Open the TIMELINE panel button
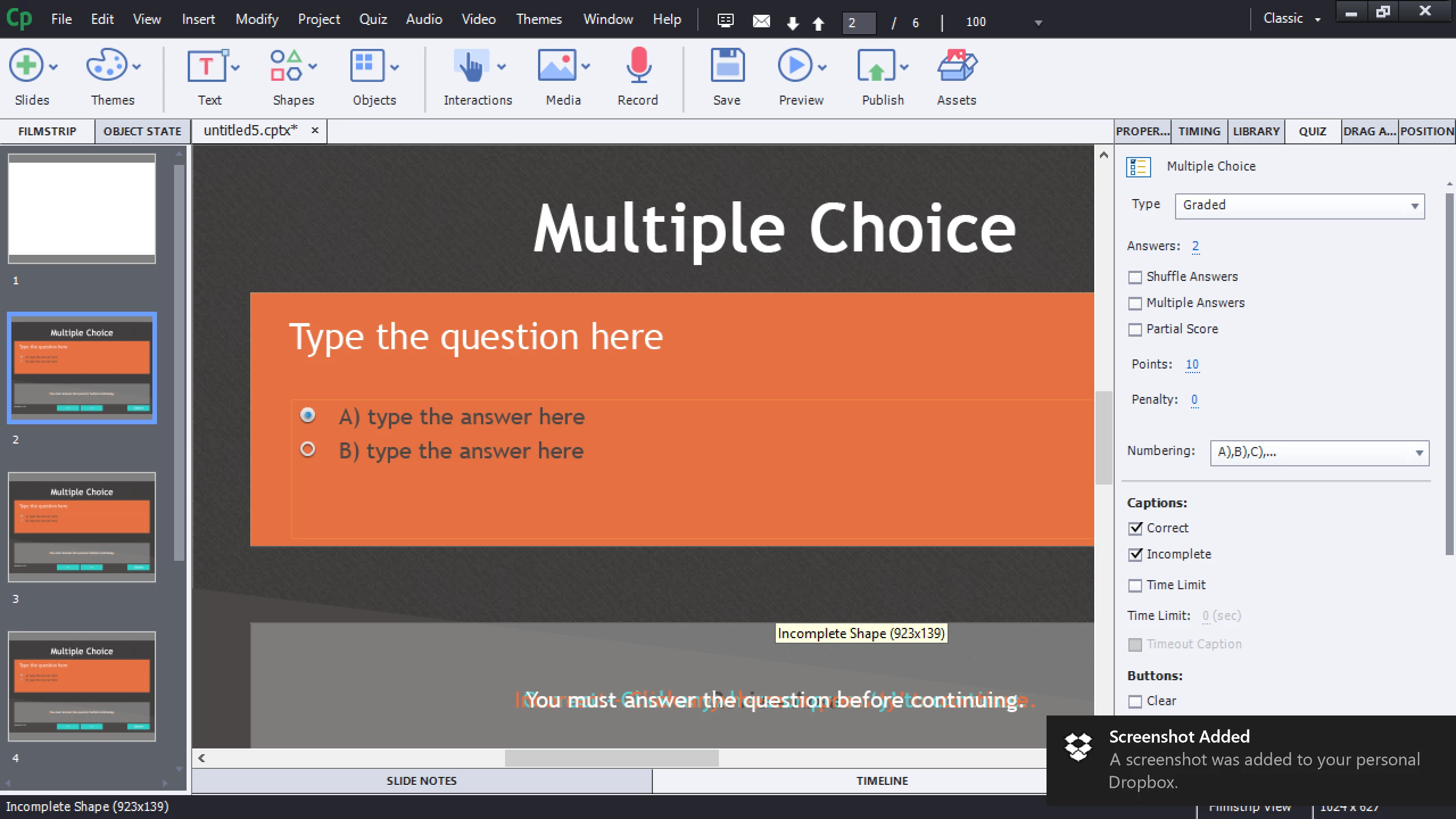1456x819 pixels. point(882,781)
